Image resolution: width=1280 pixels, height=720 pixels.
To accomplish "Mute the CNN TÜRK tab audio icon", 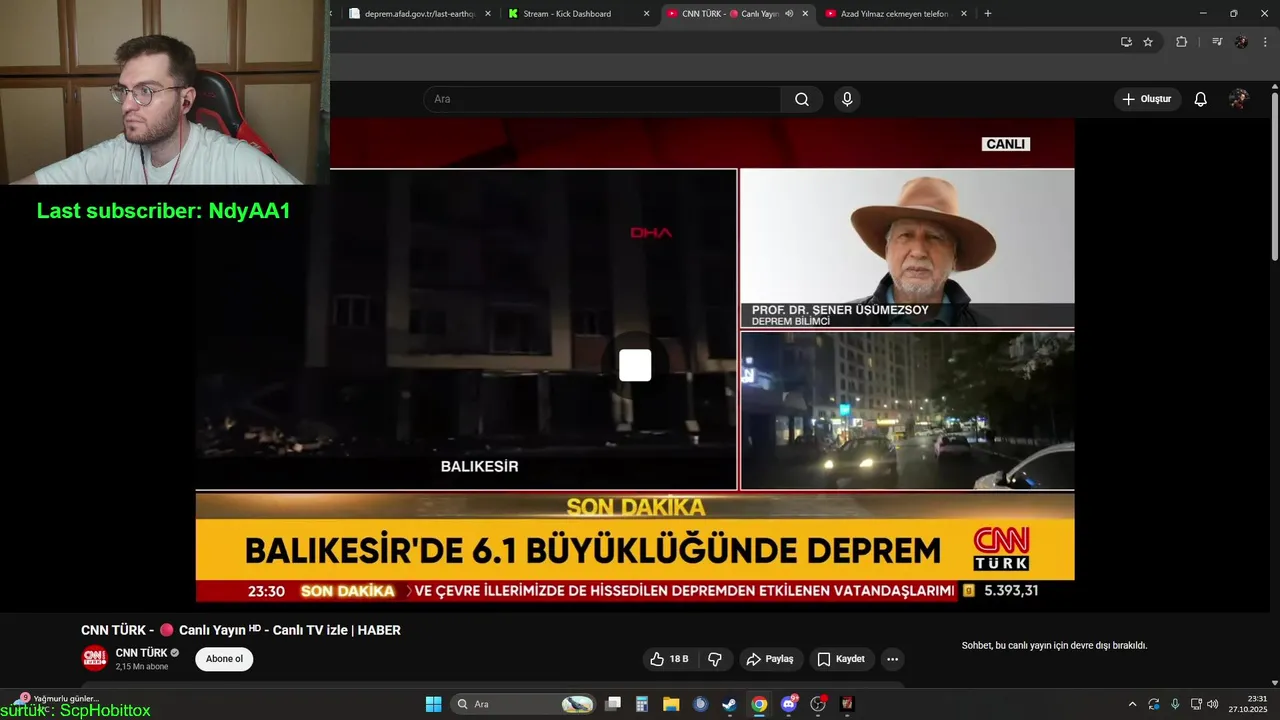I will coord(789,14).
